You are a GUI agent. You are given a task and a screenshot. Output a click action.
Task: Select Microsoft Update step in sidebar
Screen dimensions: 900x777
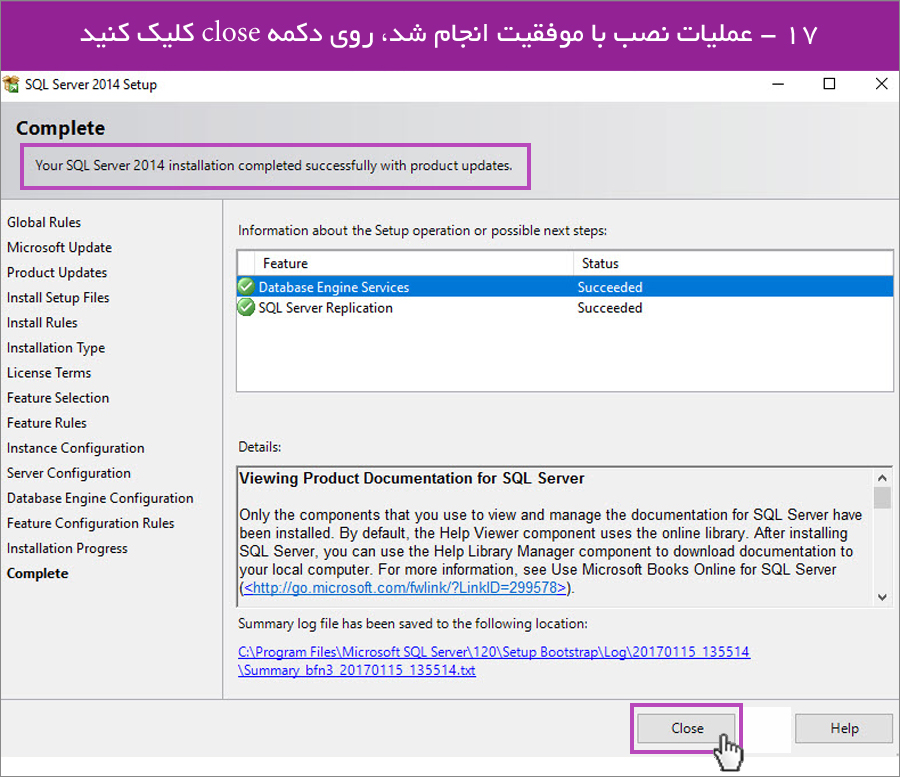coord(59,247)
